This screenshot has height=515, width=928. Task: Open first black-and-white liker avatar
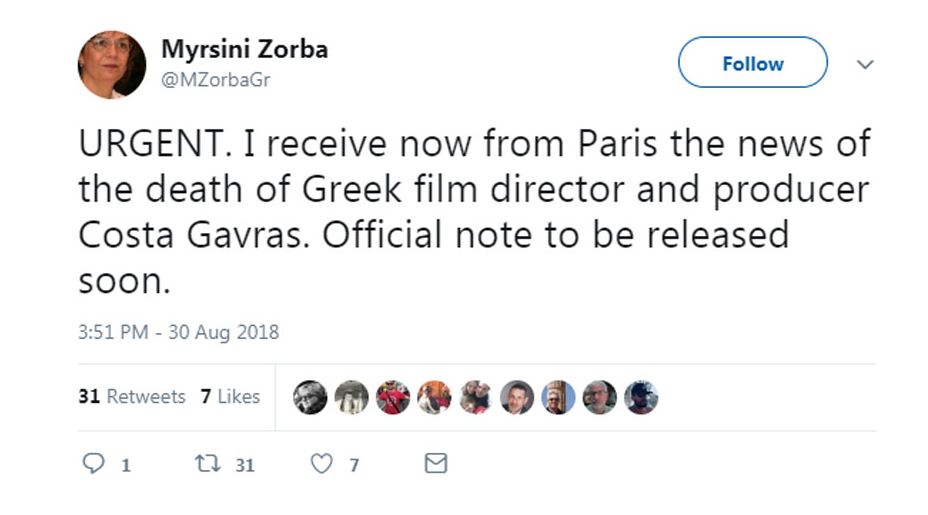(x=310, y=397)
